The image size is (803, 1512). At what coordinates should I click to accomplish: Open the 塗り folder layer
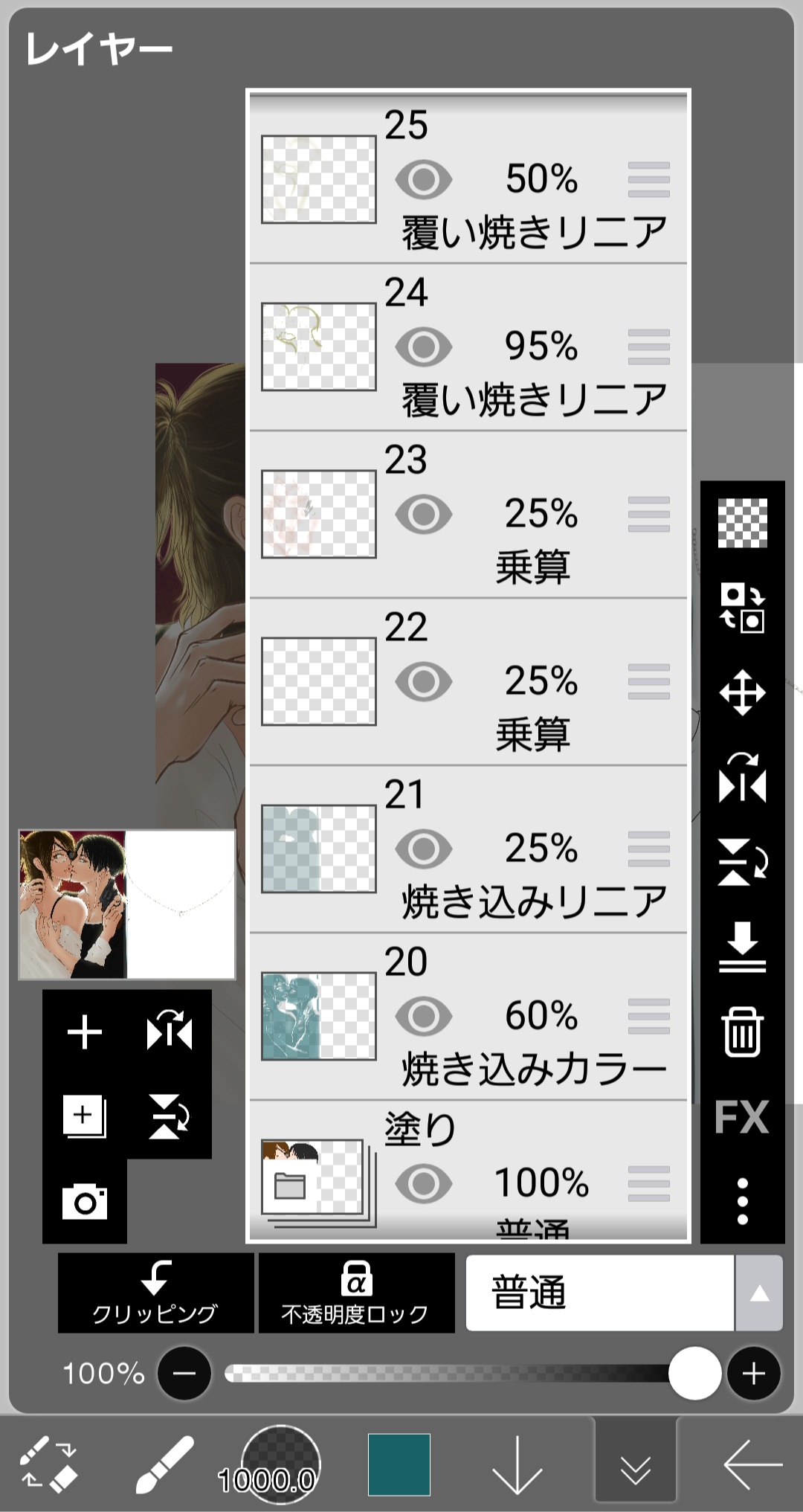317,1183
